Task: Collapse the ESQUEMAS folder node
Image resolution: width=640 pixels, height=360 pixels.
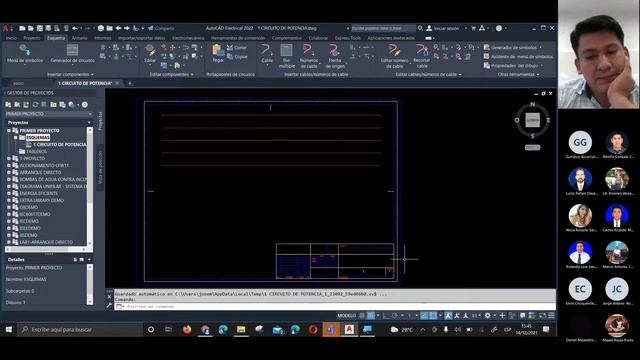Action: 16,138
